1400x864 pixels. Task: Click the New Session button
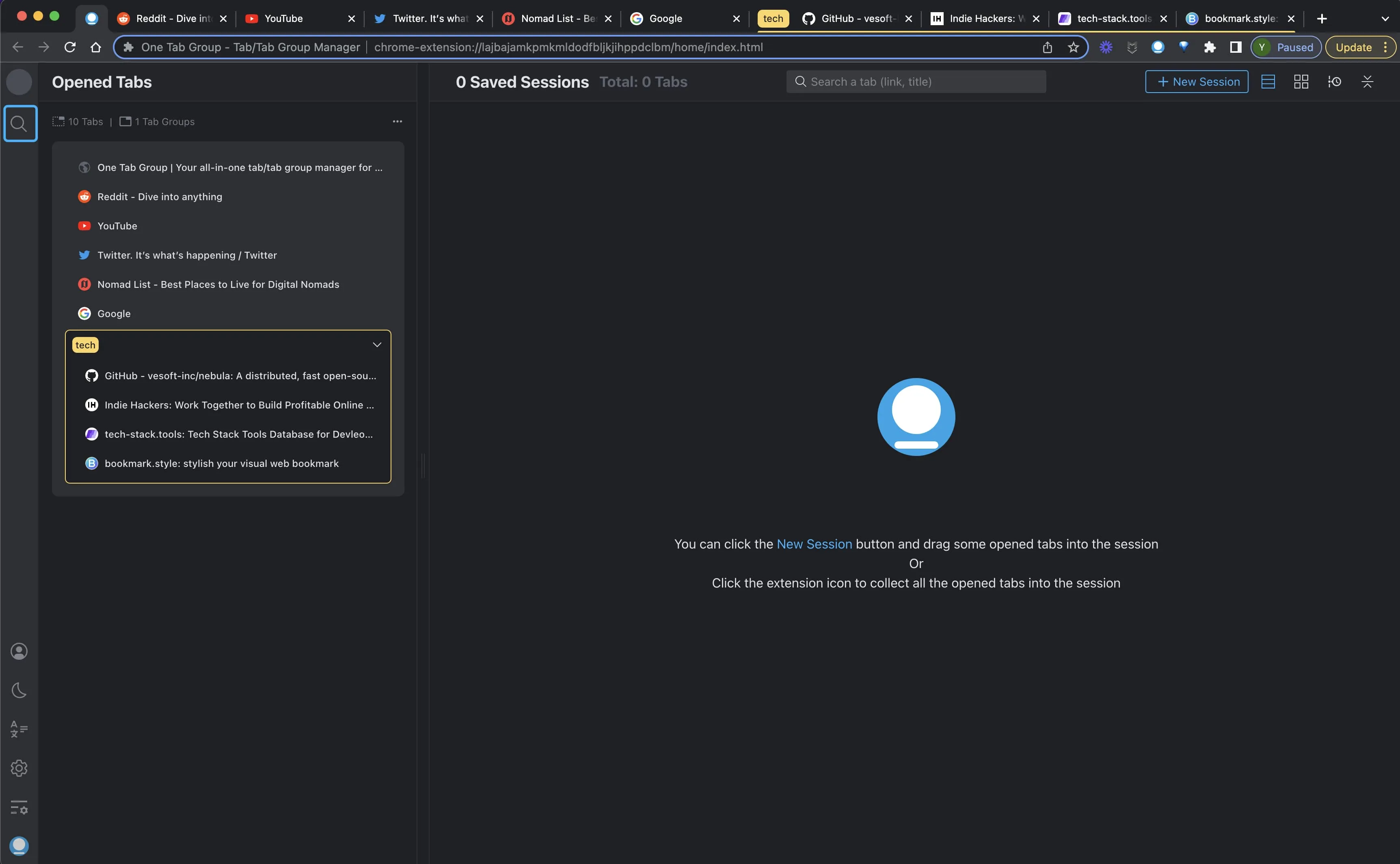click(1197, 81)
